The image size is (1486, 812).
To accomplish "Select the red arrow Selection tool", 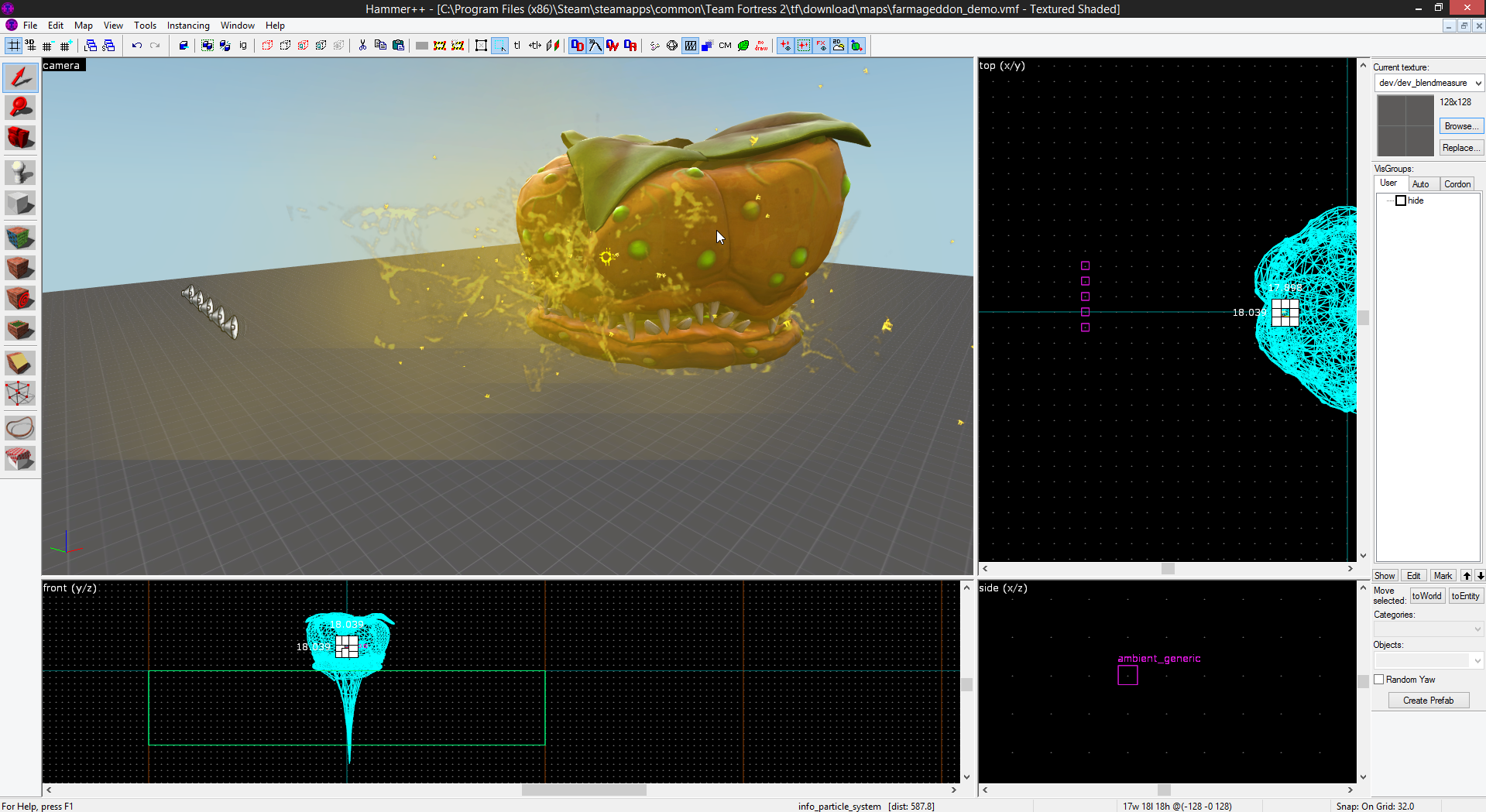I will tap(20, 77).
